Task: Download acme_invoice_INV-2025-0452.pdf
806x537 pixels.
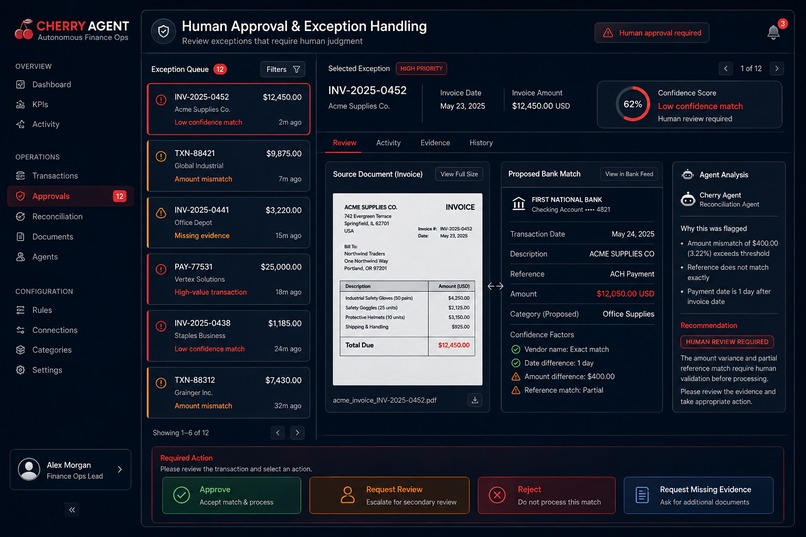Action: tap(475, 400)
